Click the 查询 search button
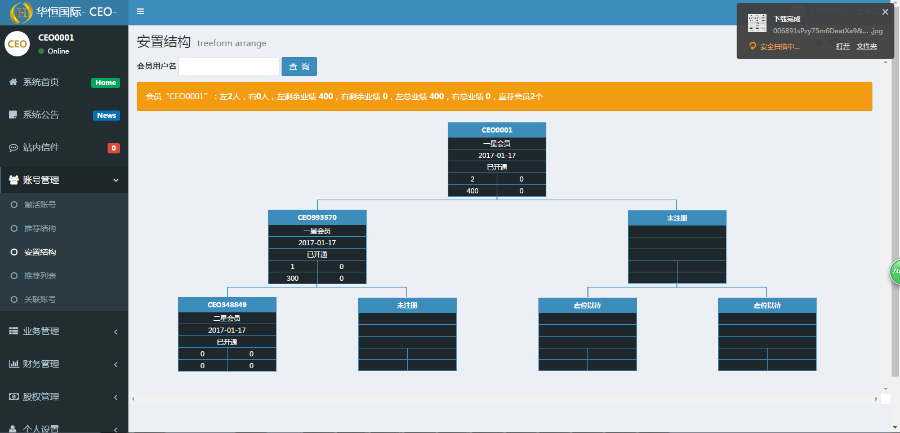Viewport: 900px width, 433px height. point(299,66)
